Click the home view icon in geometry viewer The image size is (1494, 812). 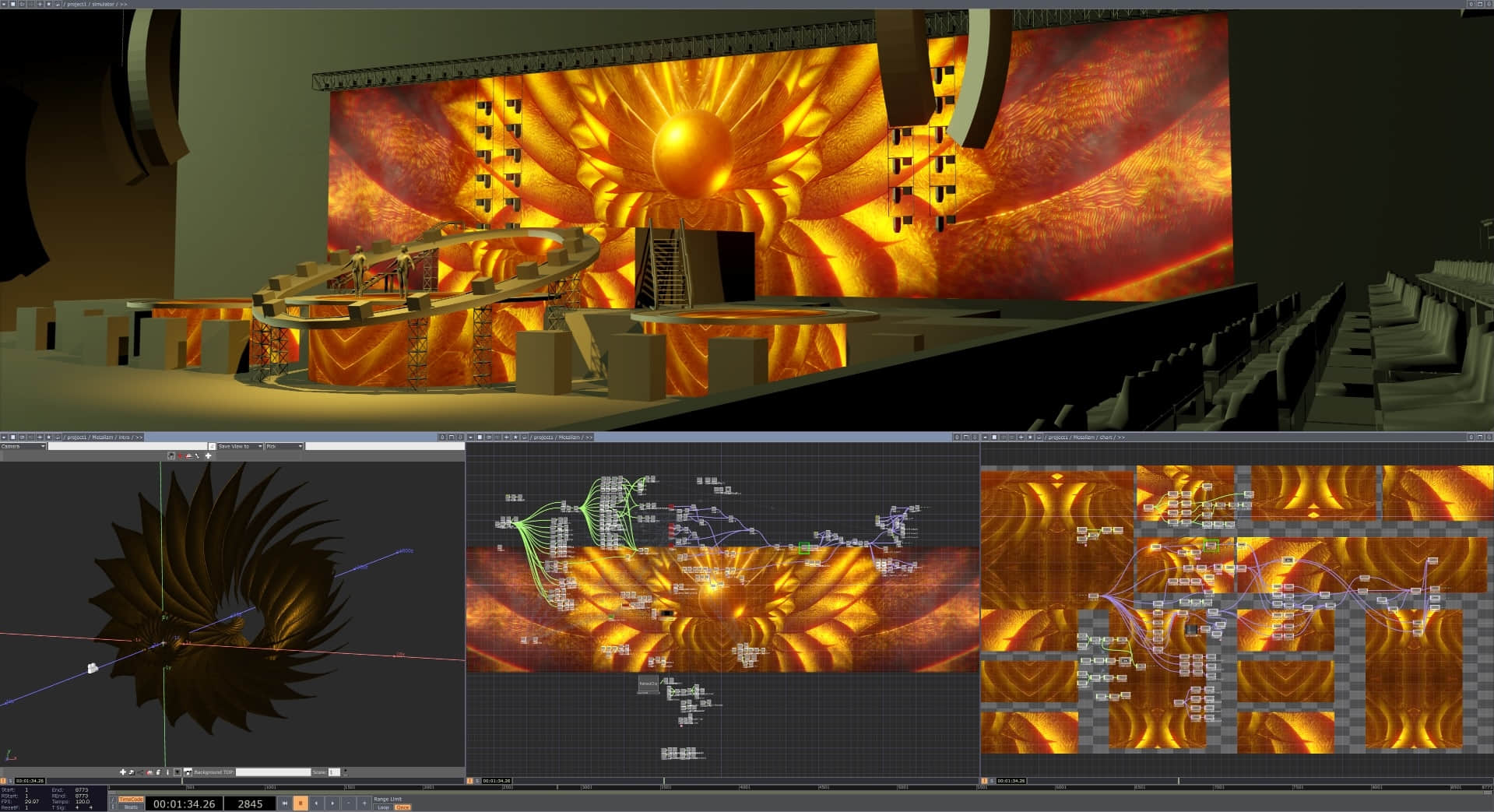click(x=171, y=455)
